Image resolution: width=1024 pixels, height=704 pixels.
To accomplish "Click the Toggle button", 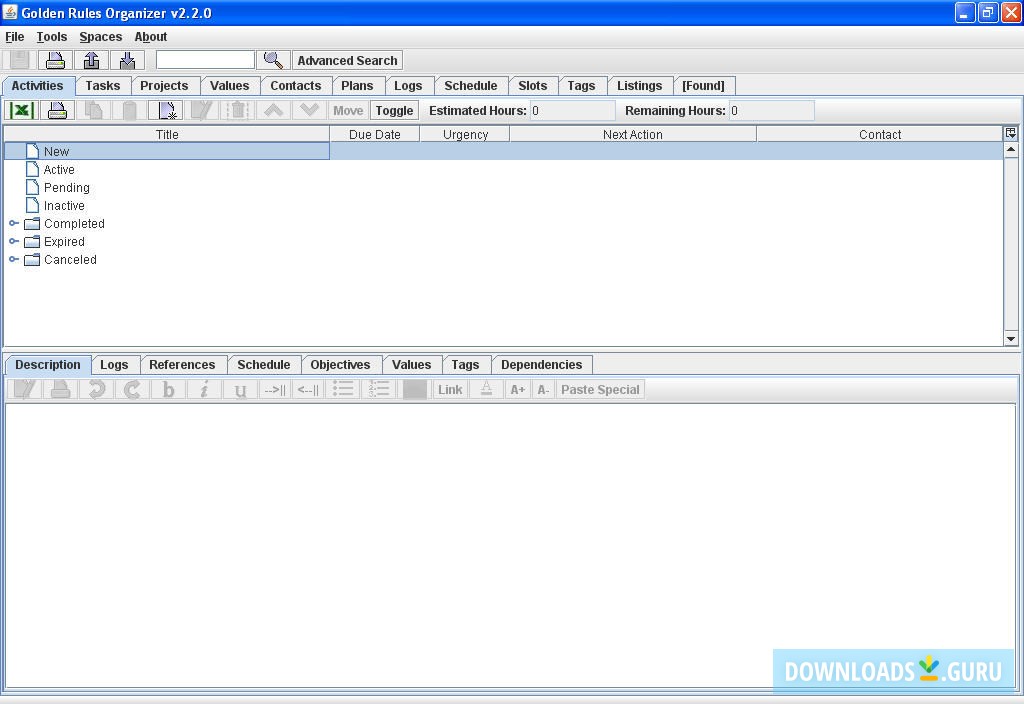I will pos(394,110).
